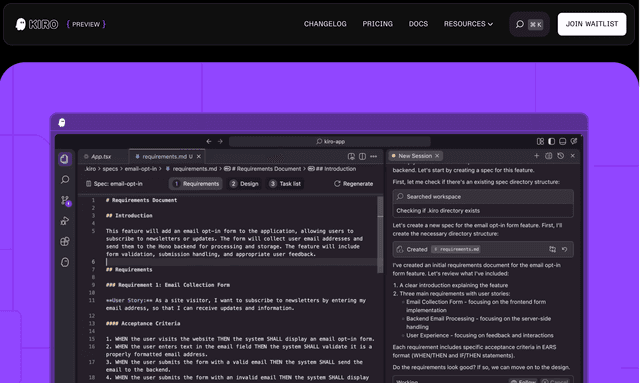
Task: Click the revert arrow icon in Created row
Action: [564, 249]
